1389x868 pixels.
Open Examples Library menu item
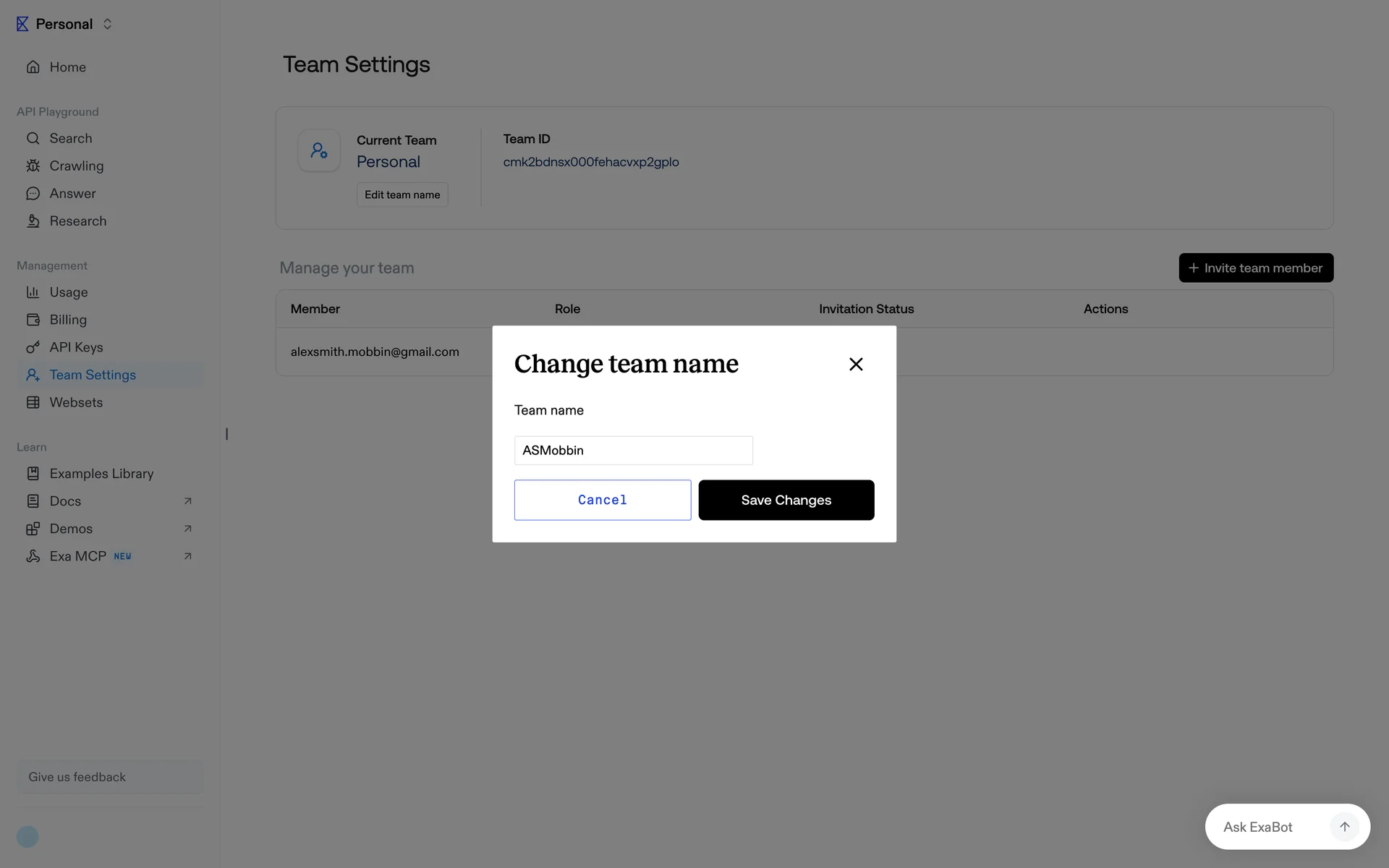click(101, 474)
